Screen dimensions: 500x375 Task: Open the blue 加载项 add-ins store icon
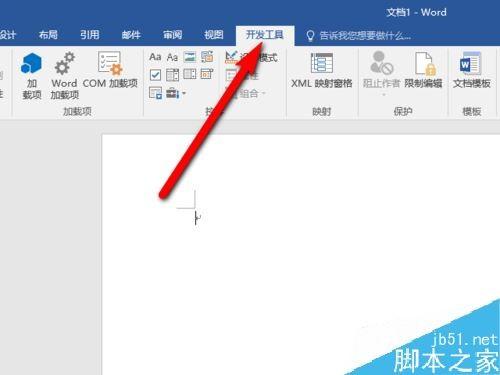[x=31, y=63]
